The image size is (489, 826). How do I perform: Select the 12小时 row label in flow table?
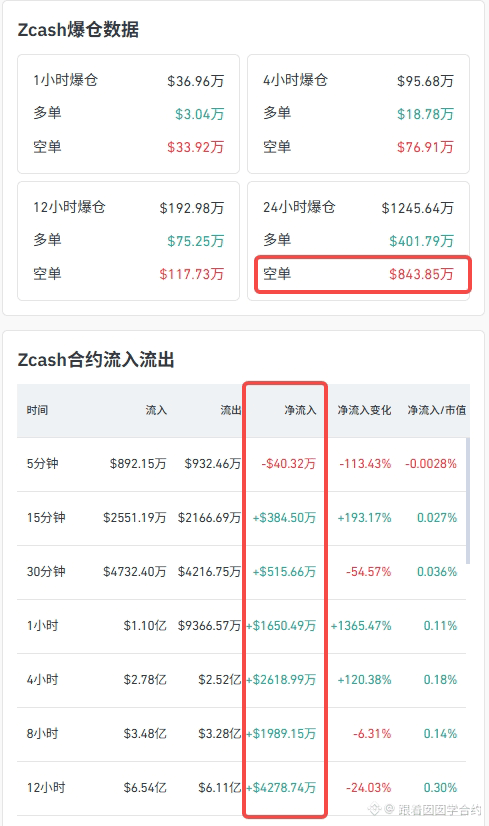(46, 788)
